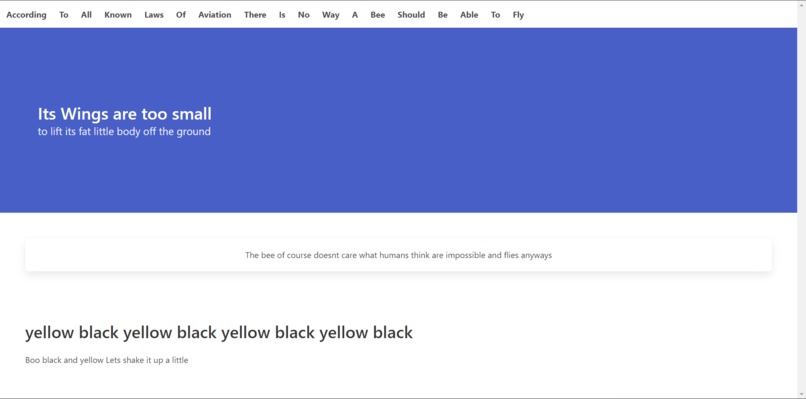The height and width of the screenshot is (399, 806).
Task: Click the 'Boo black and yellow' paragraph
Action: (106, 360)
